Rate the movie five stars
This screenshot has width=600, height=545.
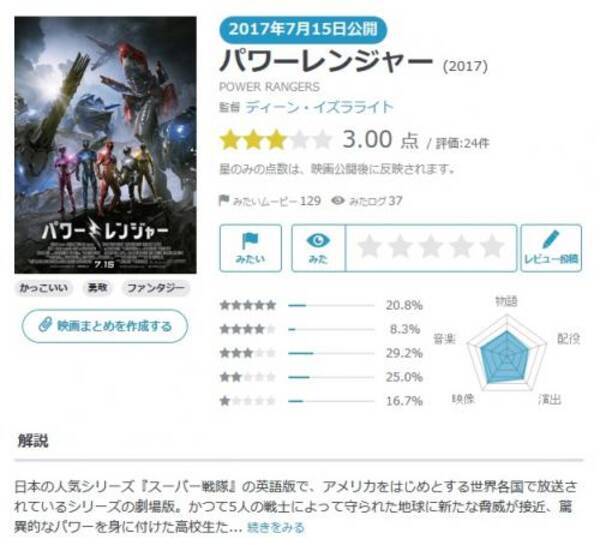coord(492,247)
